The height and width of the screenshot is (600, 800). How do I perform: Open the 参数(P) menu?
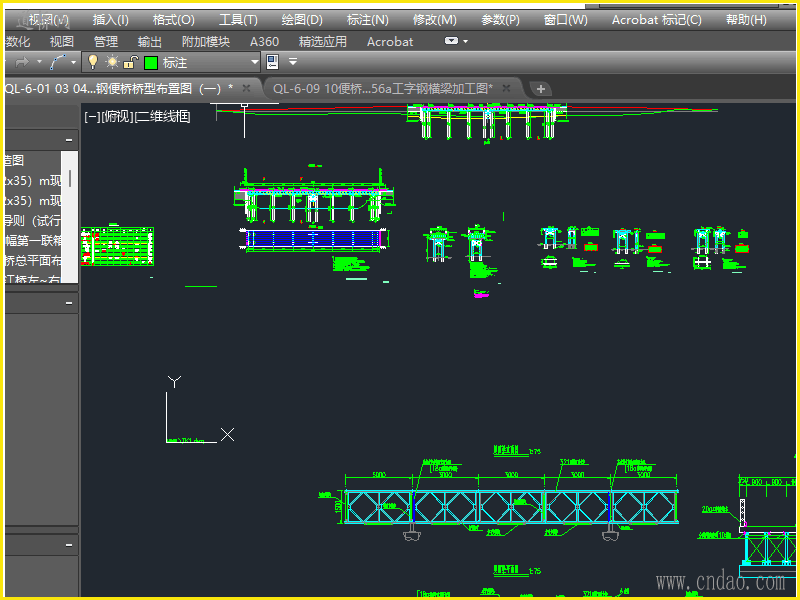pyautogui.click(x=500, y=20)
